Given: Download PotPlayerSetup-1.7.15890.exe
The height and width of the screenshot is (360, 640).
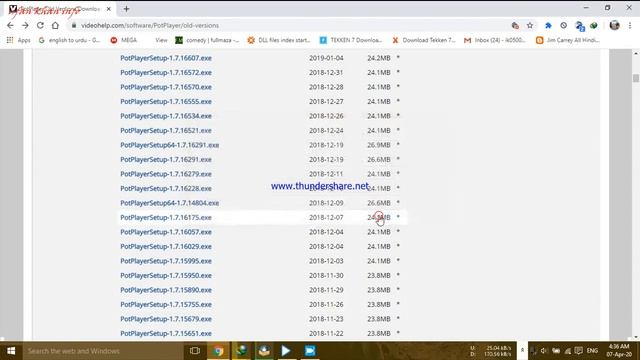Looking at the screenshot, I should point(166,290).
